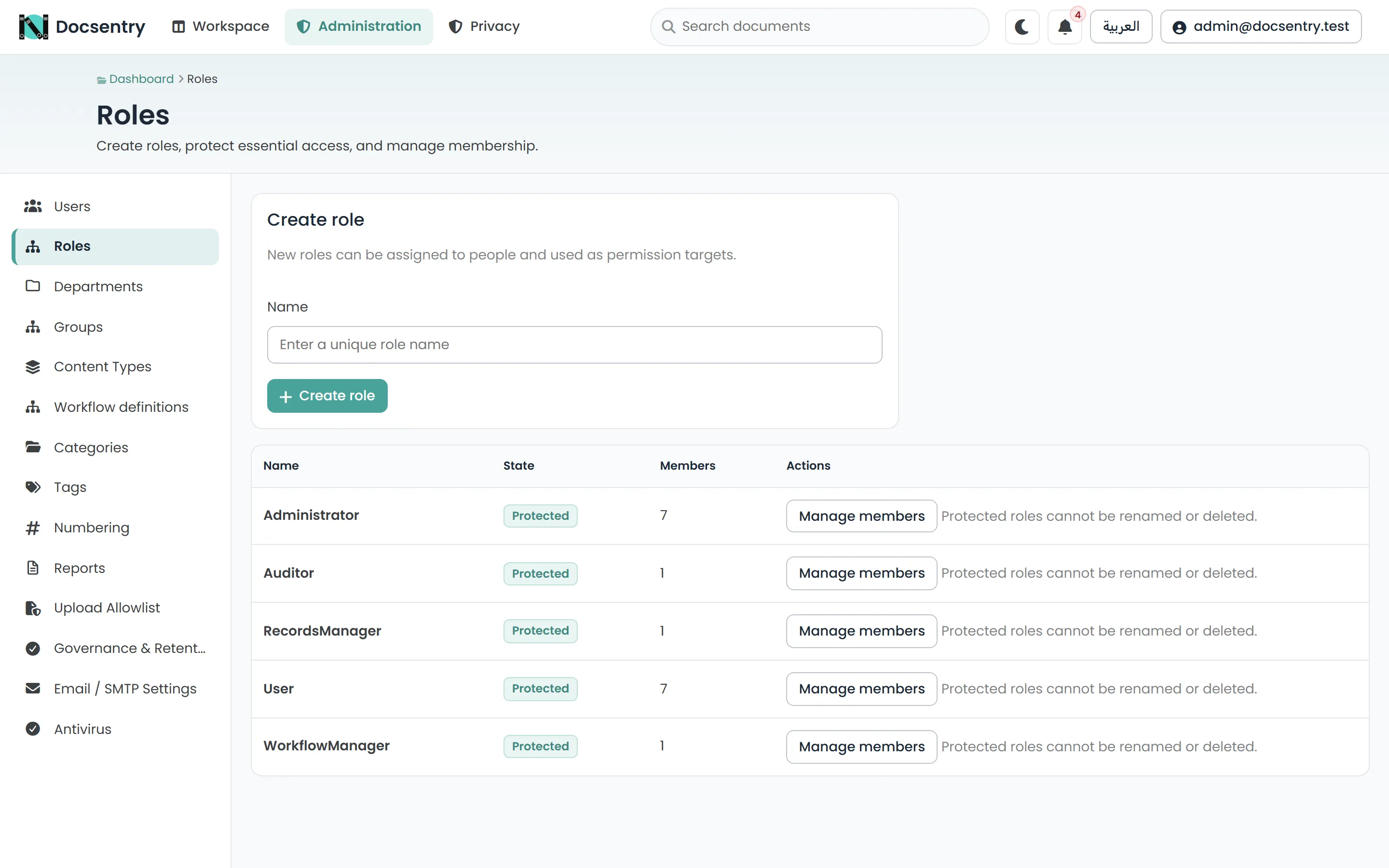Go to Dashboard breadcrumb link
Image resolution: width=1389 pixels, height=868 pixels.
coord(141,79)
